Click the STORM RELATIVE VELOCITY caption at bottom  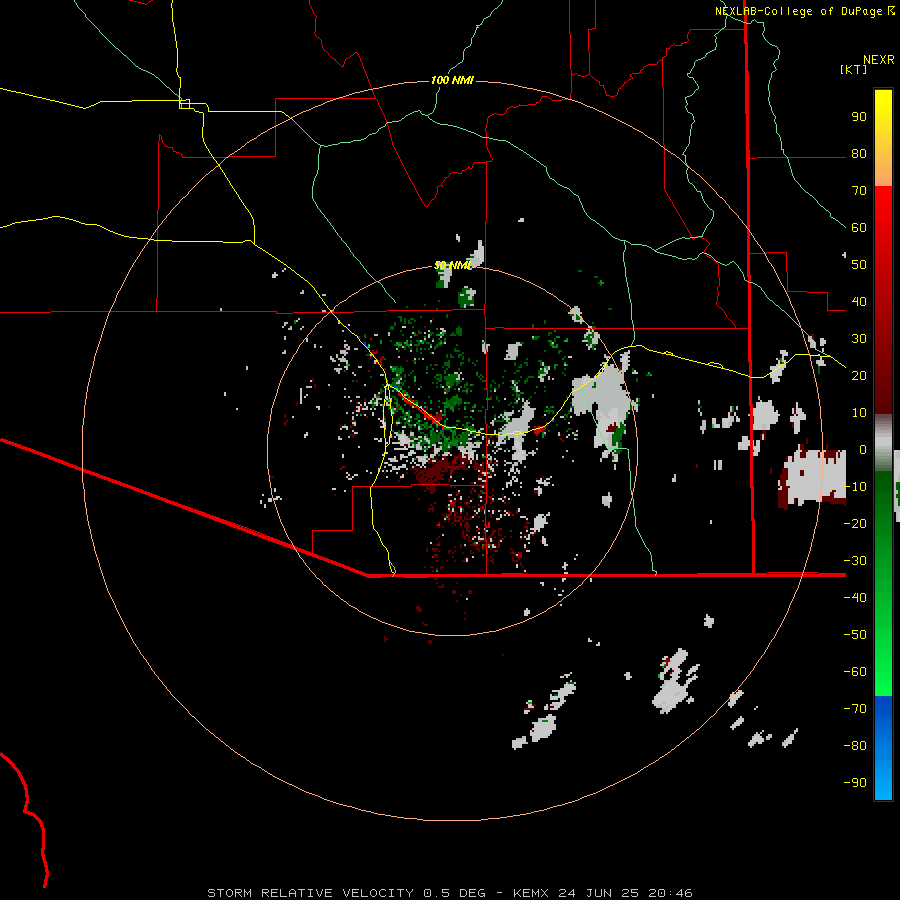449,893
